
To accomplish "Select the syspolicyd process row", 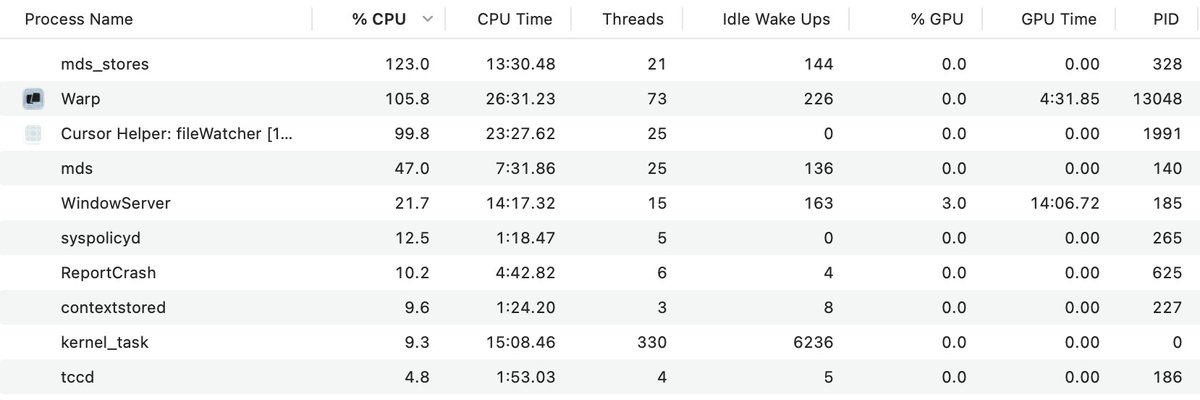I will click(600, 237).
